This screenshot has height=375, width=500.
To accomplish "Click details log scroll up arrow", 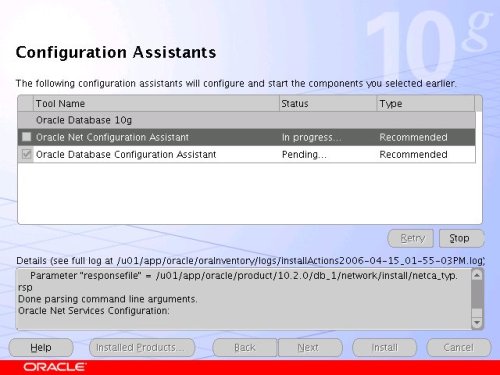I will (477, 275).
